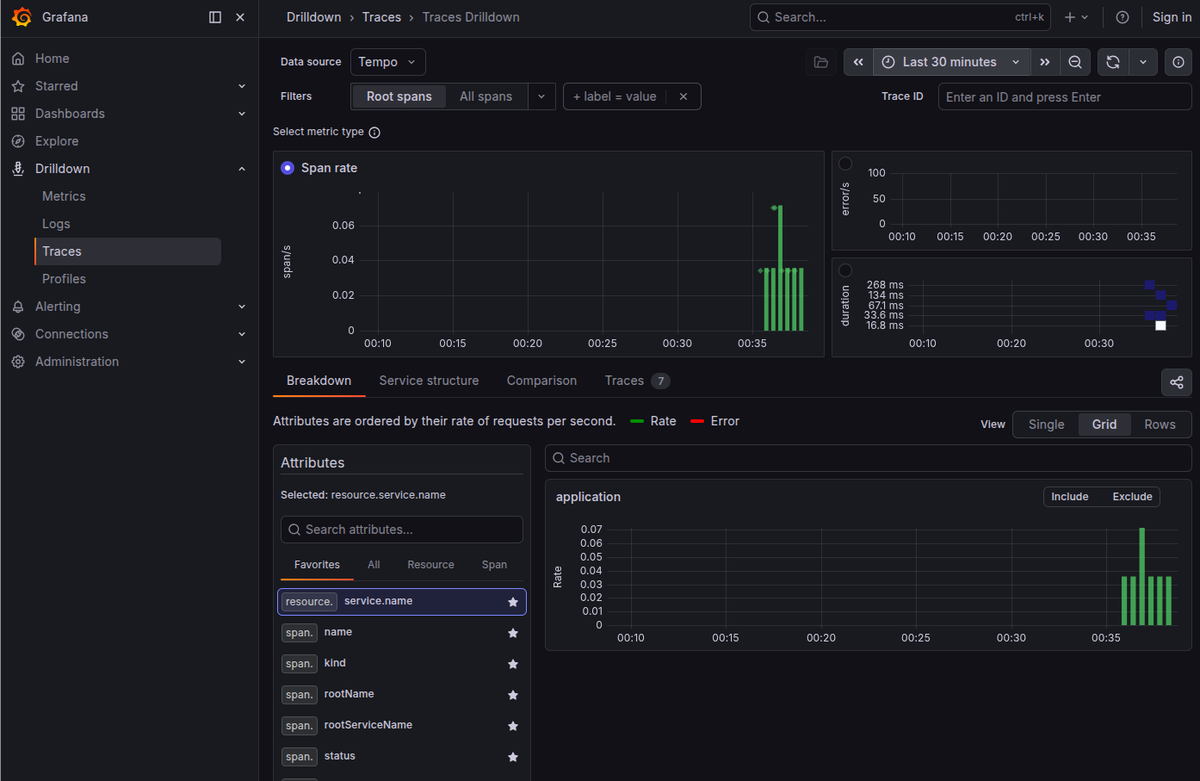Switch view to Rows

tap(1160, 424)
